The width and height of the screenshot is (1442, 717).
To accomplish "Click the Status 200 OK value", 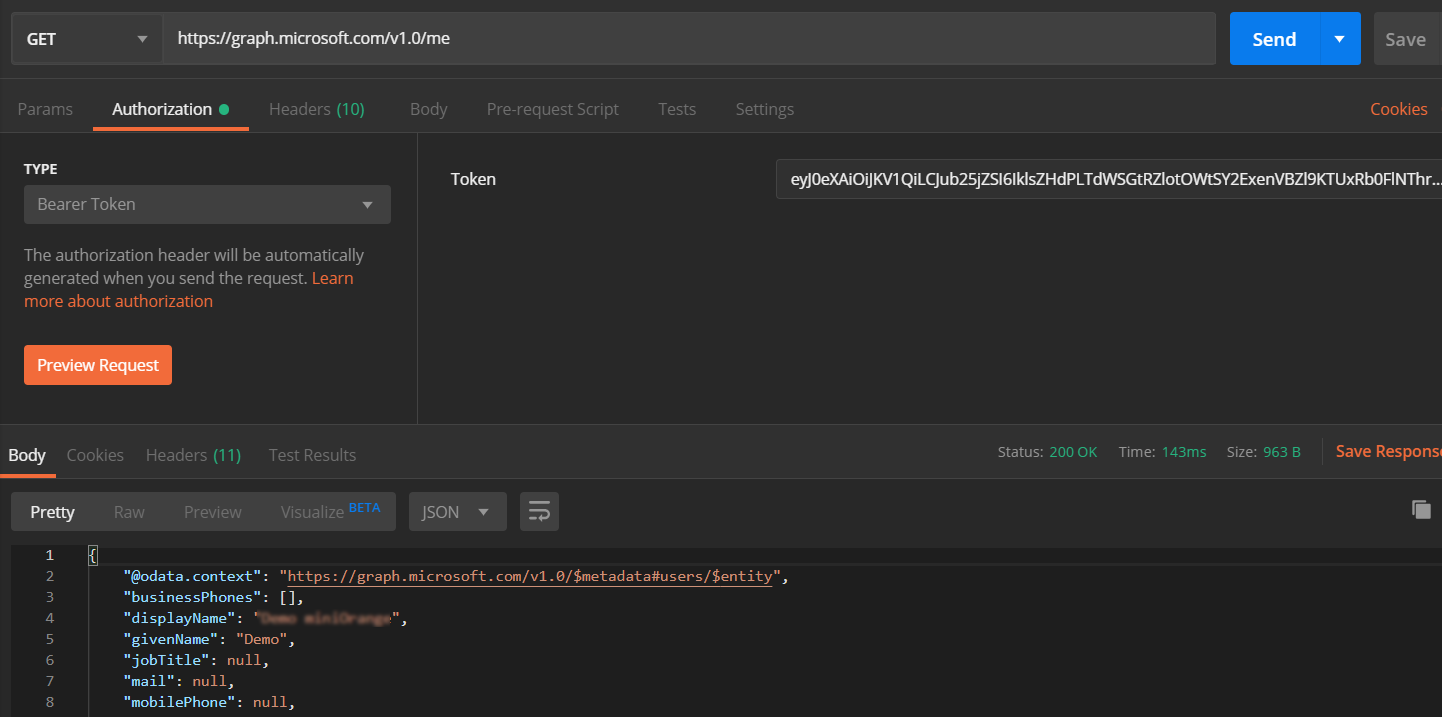I will click(x=1073, y=452).
